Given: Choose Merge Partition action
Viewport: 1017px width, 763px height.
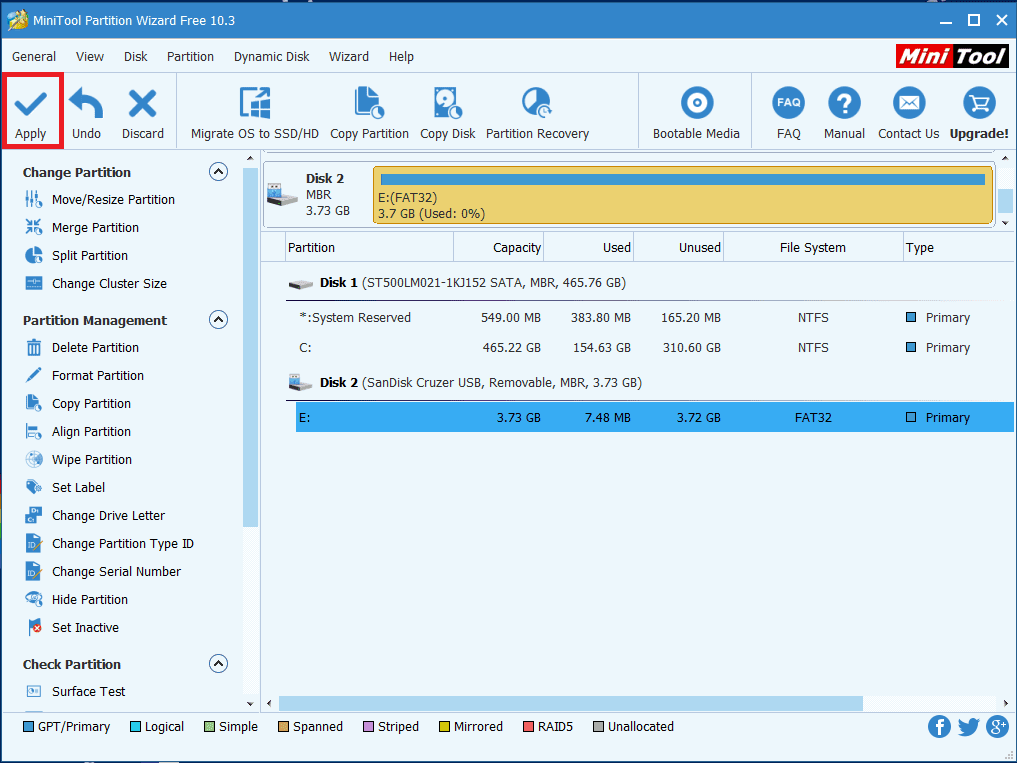Looking at the screenshot, I should pos(81,227).
